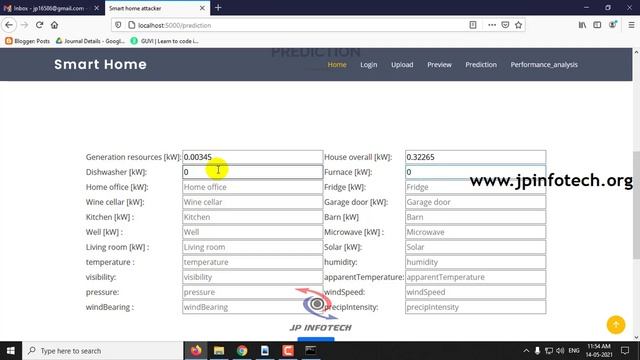
Task: Open the GUVI Learn to code bookmark
Action: pyautogui.click(x=164, y=41)
